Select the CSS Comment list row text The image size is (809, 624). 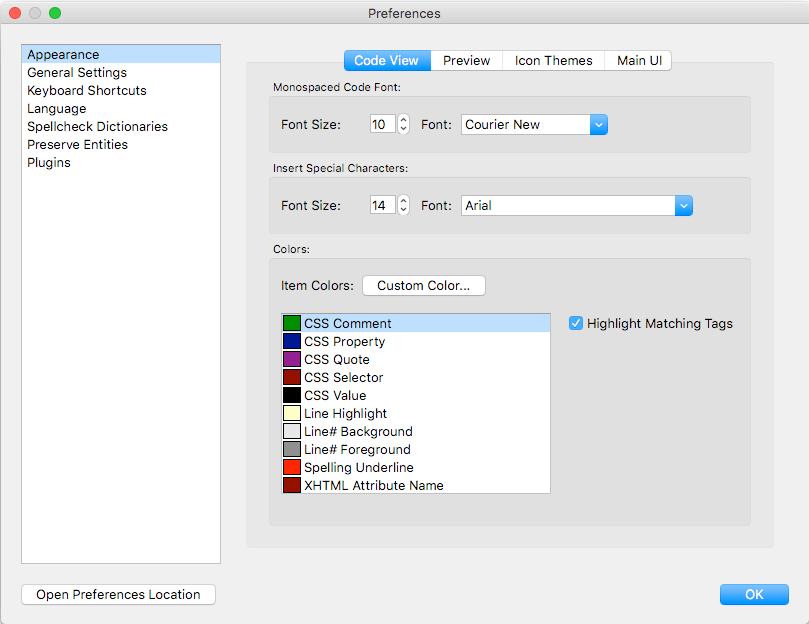pos(348,323)
